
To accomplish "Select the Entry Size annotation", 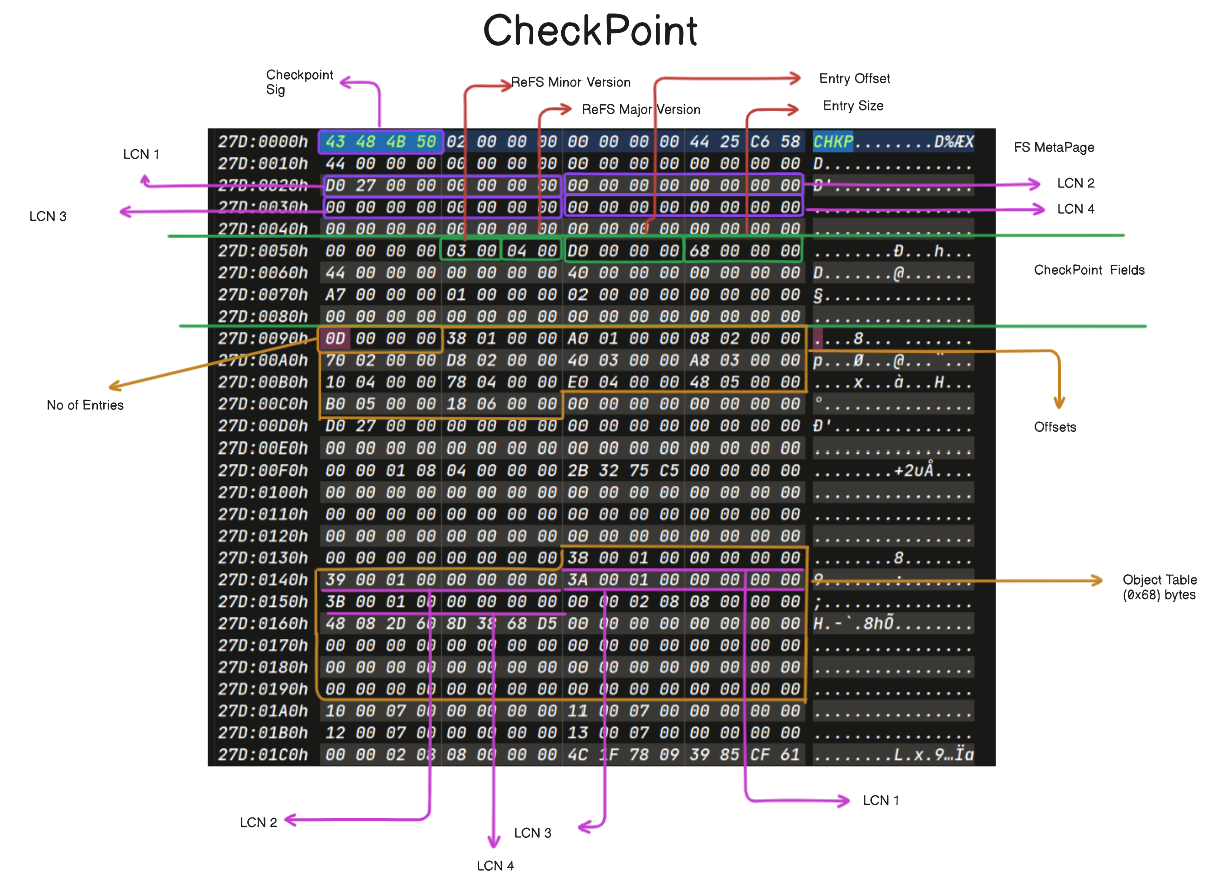I will [852, 105].
